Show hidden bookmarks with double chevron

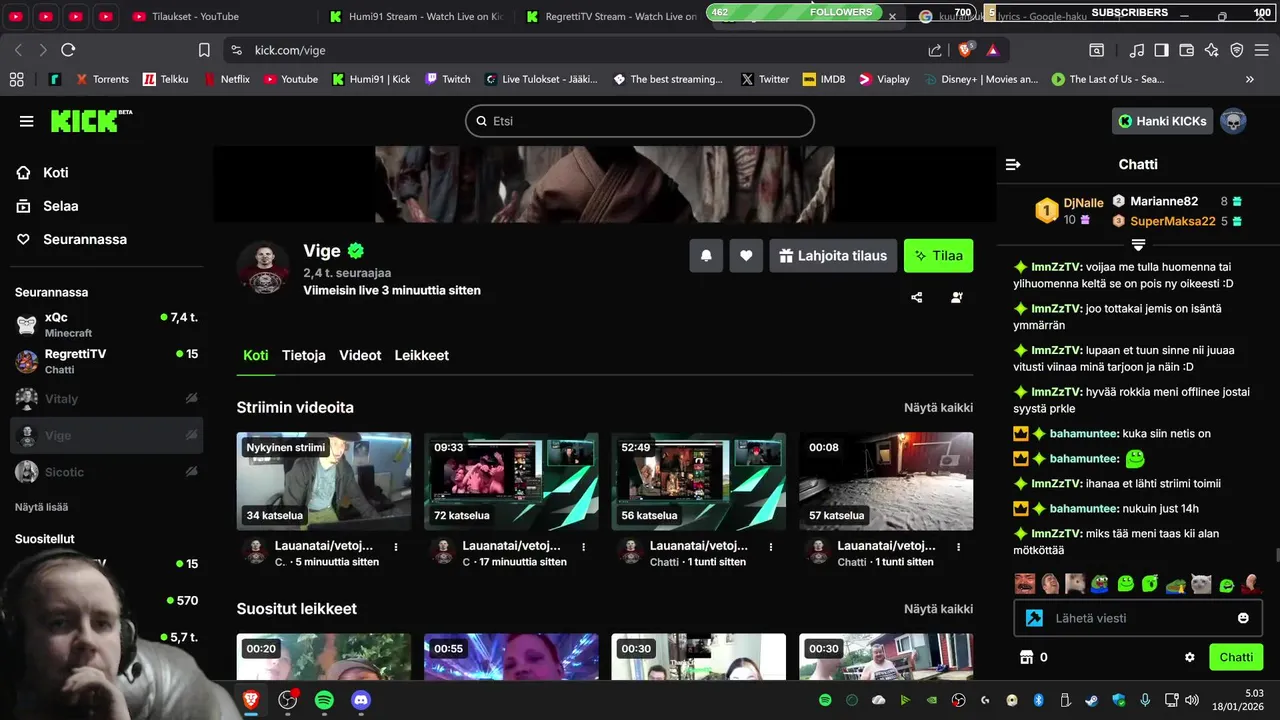click(x=1249, y=79)
